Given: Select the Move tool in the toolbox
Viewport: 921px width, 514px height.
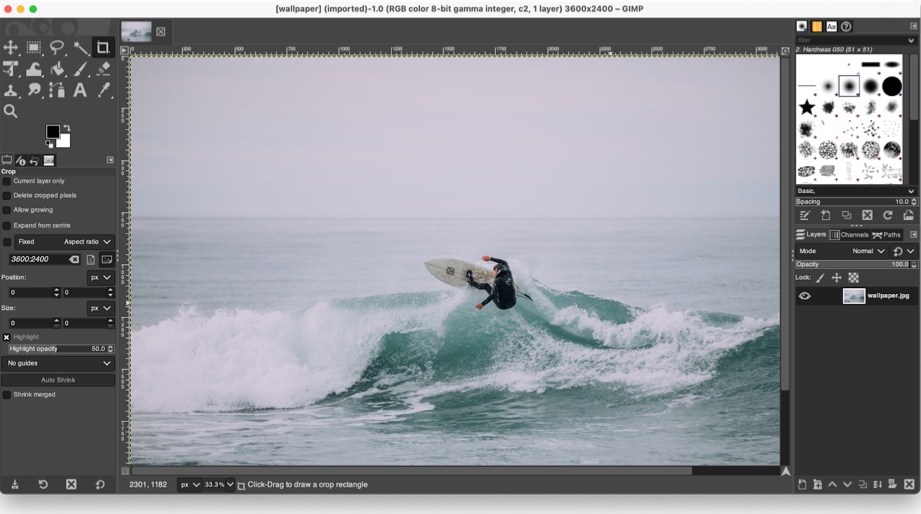Looking at the screenshot, I should [x=11, y=48].
